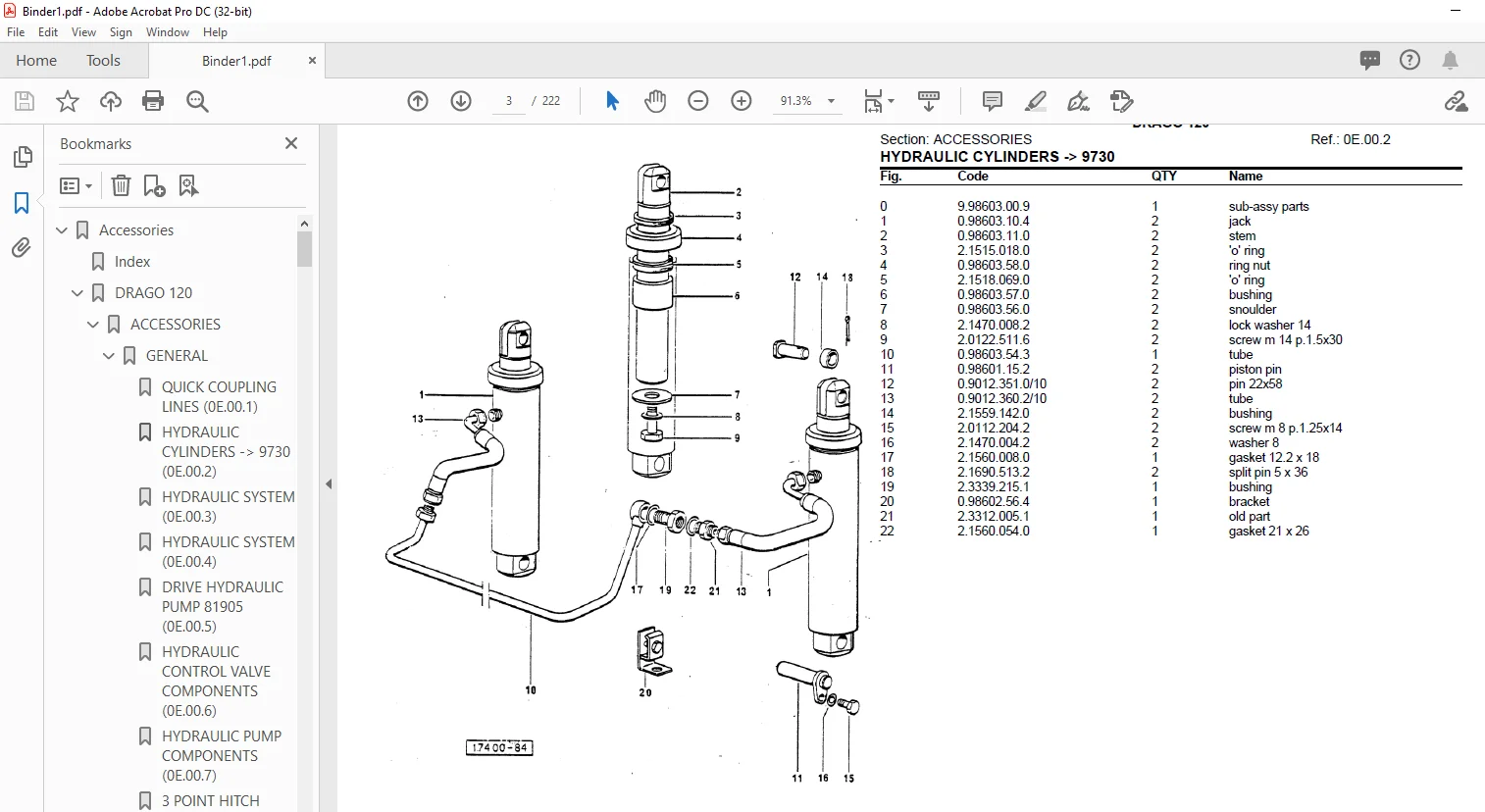1485x812 pixels.
Task: Zoom in on the page
Action: [742, 101]
